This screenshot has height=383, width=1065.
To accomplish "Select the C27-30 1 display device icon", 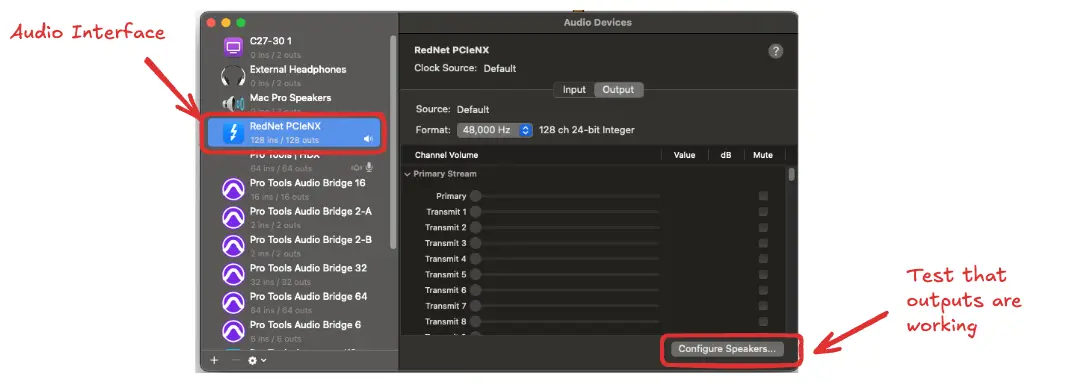I will [233, 48].
